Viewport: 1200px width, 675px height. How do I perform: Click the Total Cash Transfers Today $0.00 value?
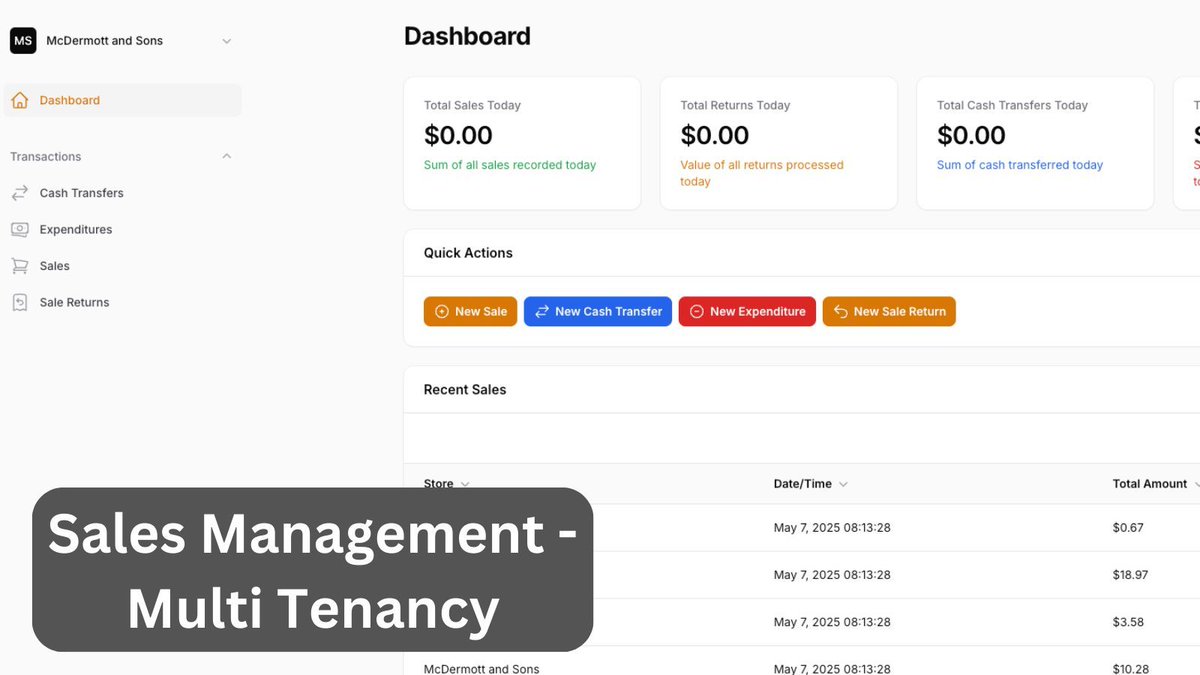971,135
